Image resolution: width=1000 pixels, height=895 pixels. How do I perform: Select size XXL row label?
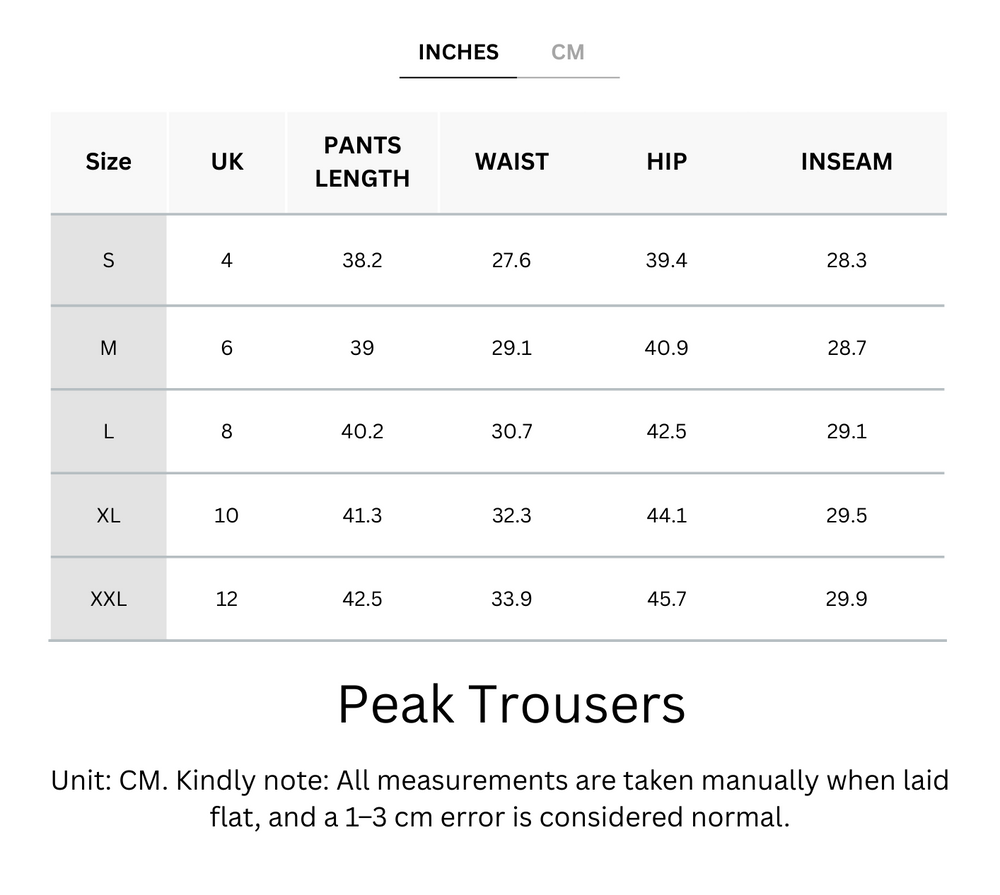point(108,599)
